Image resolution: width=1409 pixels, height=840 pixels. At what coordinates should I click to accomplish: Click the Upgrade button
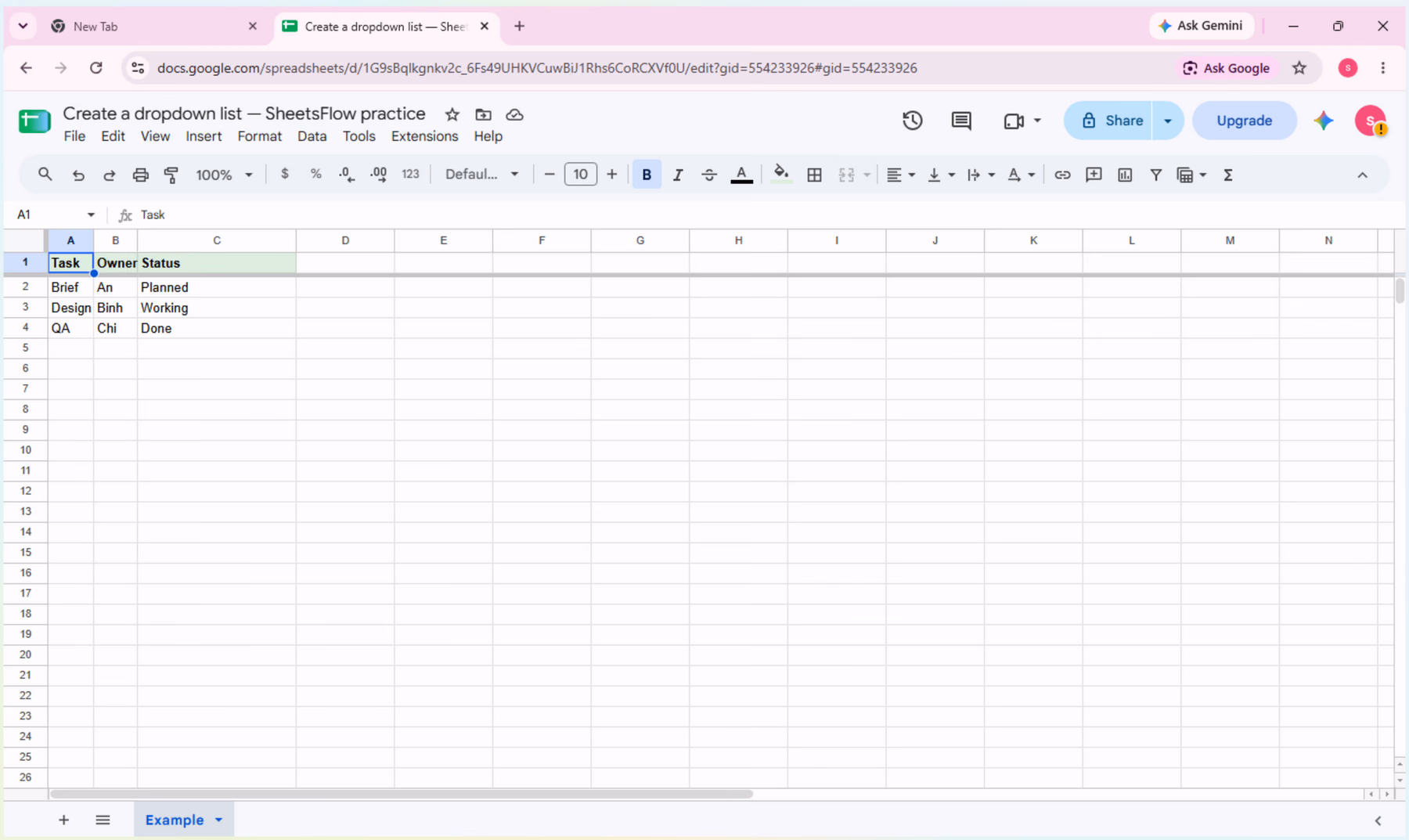tap(1244, 121)
